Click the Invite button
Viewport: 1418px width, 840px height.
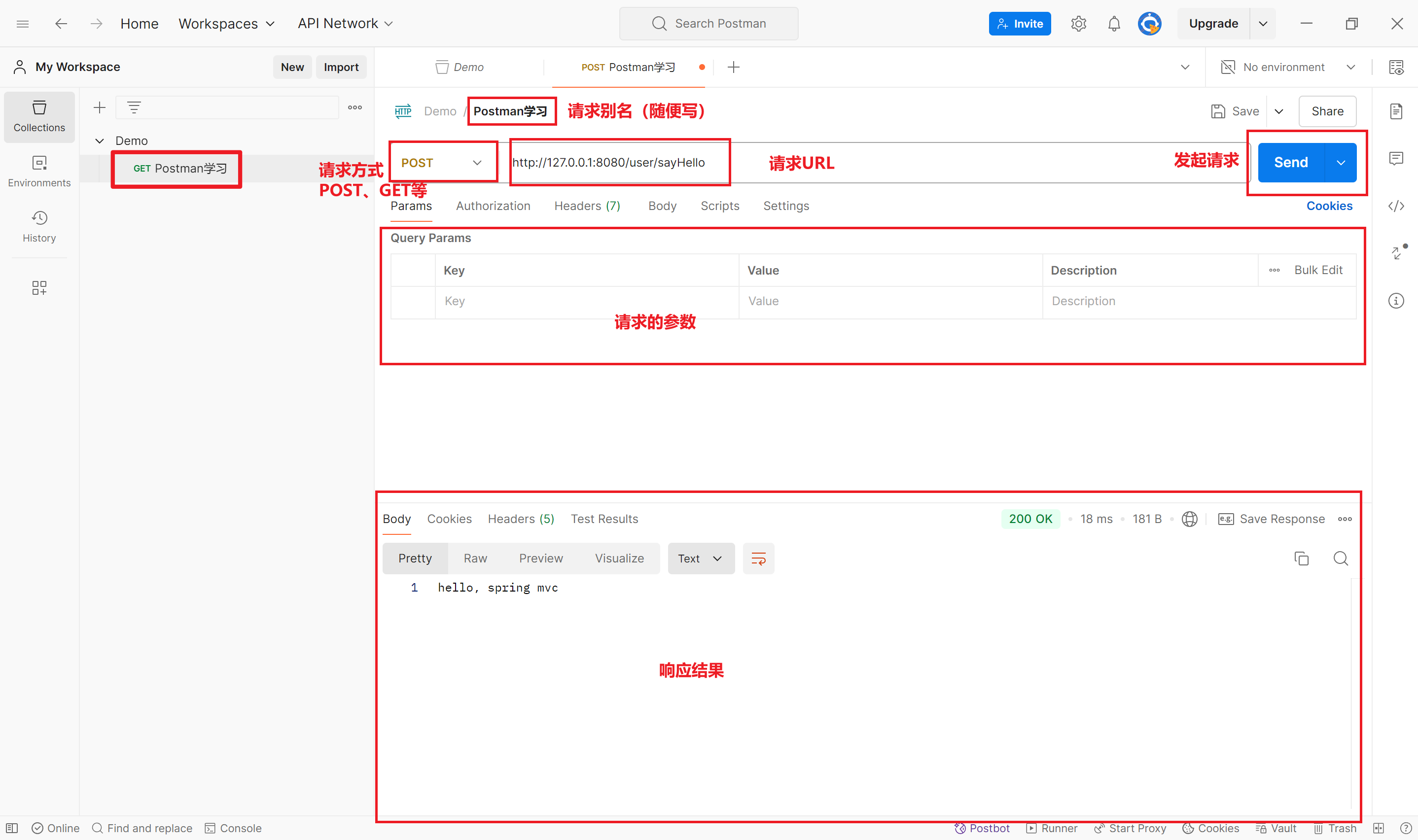tap(1020, 24)
